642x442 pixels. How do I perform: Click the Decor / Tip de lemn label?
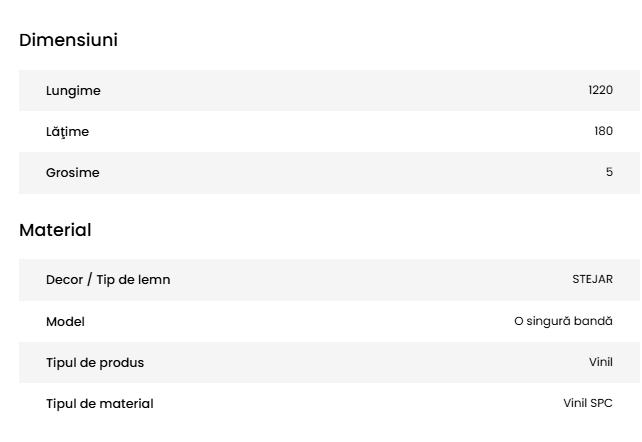(x=108, y=280)
